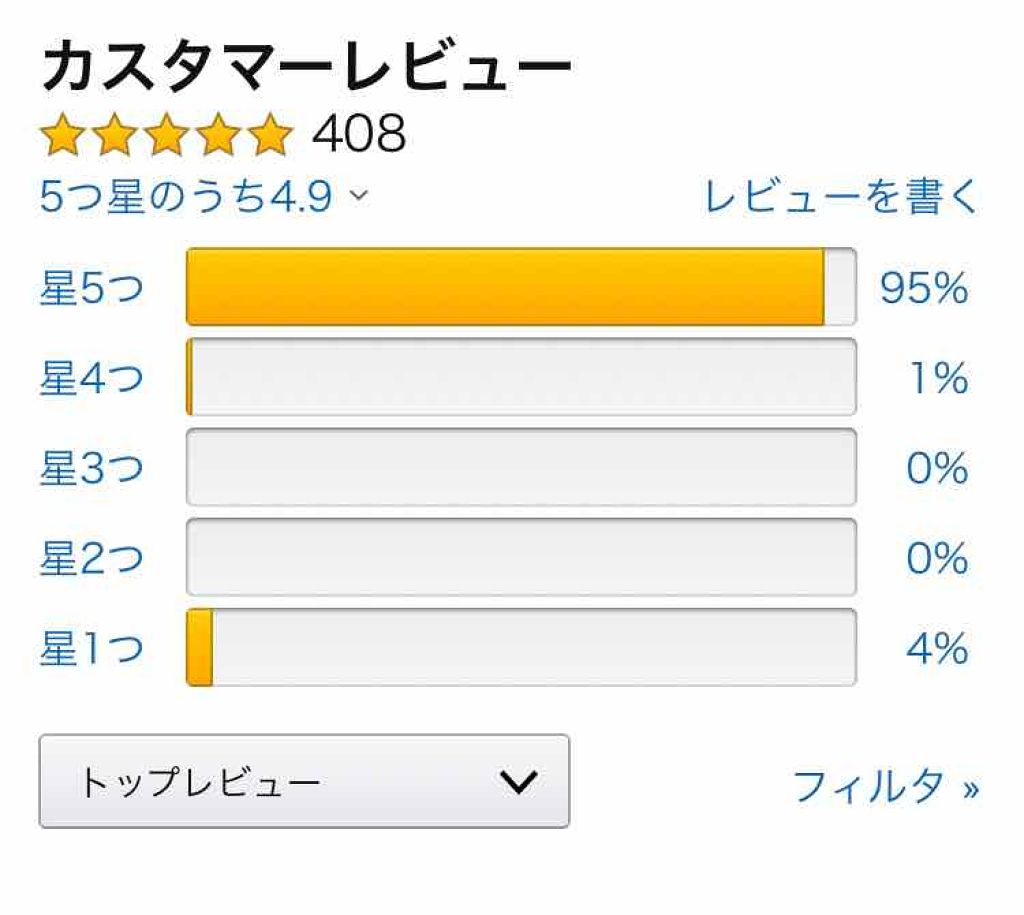This screenshot has height=915, width=1024.
Task: Open the トップレビュー sort dropdown
Action: (303, 782)
